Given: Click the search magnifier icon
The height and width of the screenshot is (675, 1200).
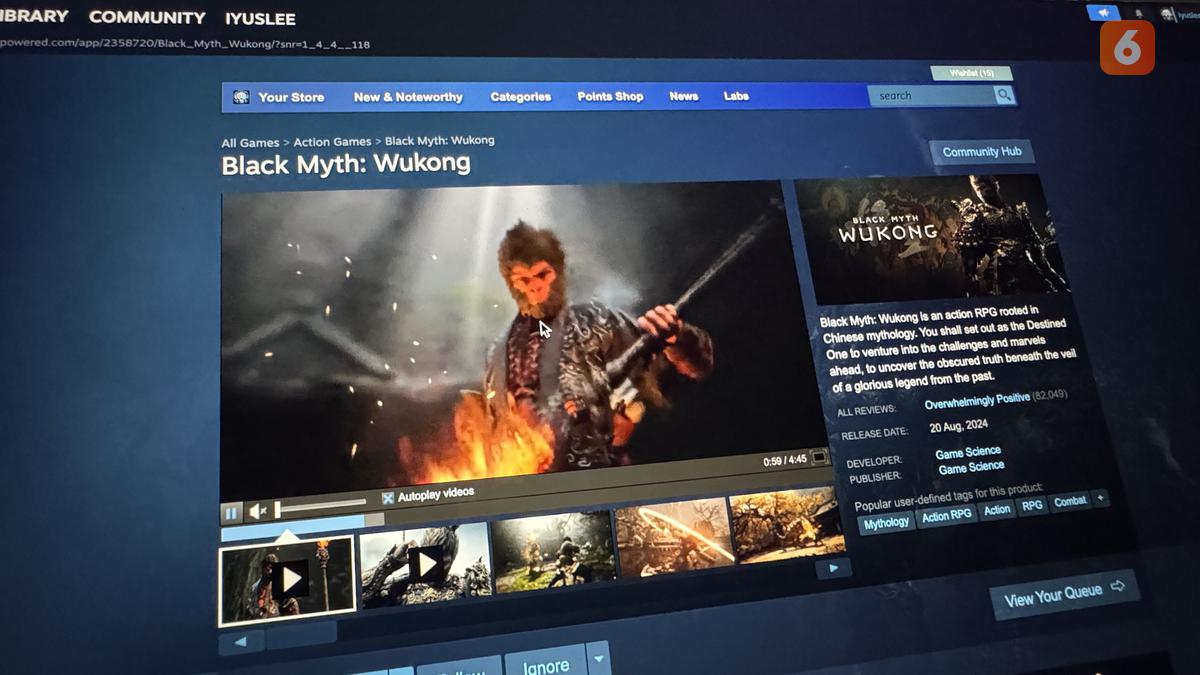Looking at the screenshot, I should click(1004, 95).
